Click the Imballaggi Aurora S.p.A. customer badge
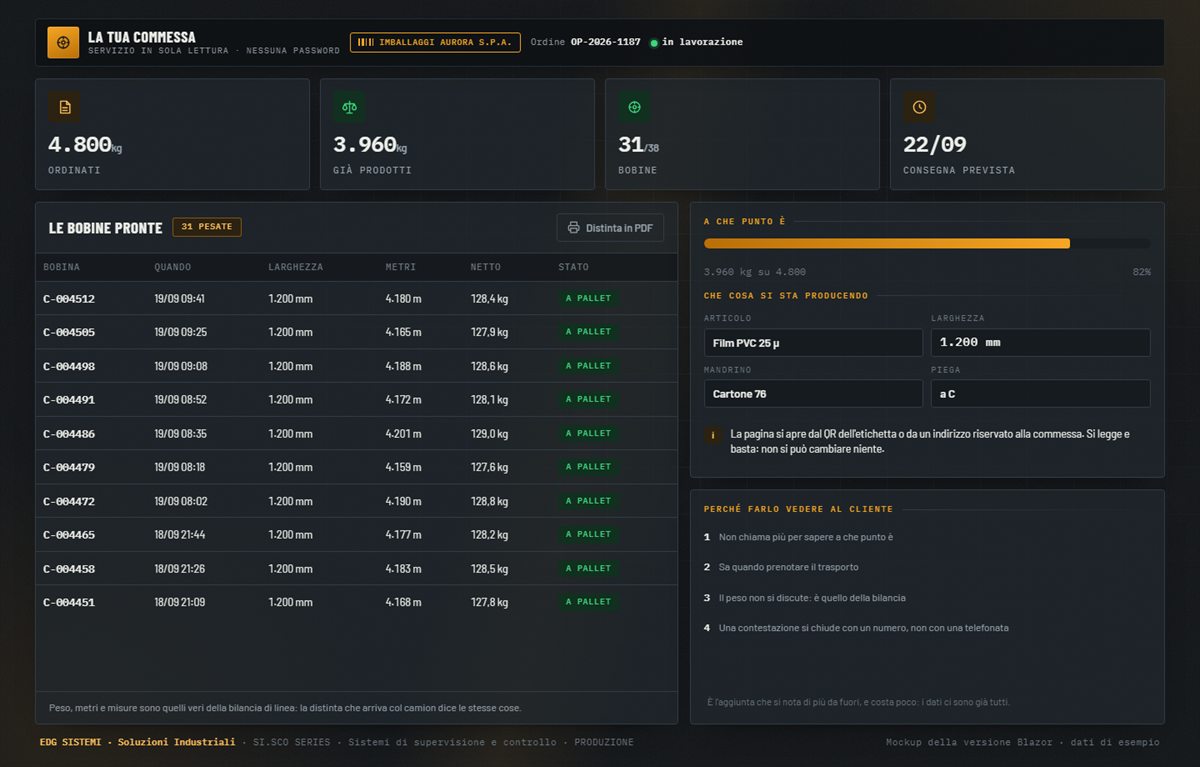The height and width of the screenshot is (767, 1200). click(x=435, y=42)
